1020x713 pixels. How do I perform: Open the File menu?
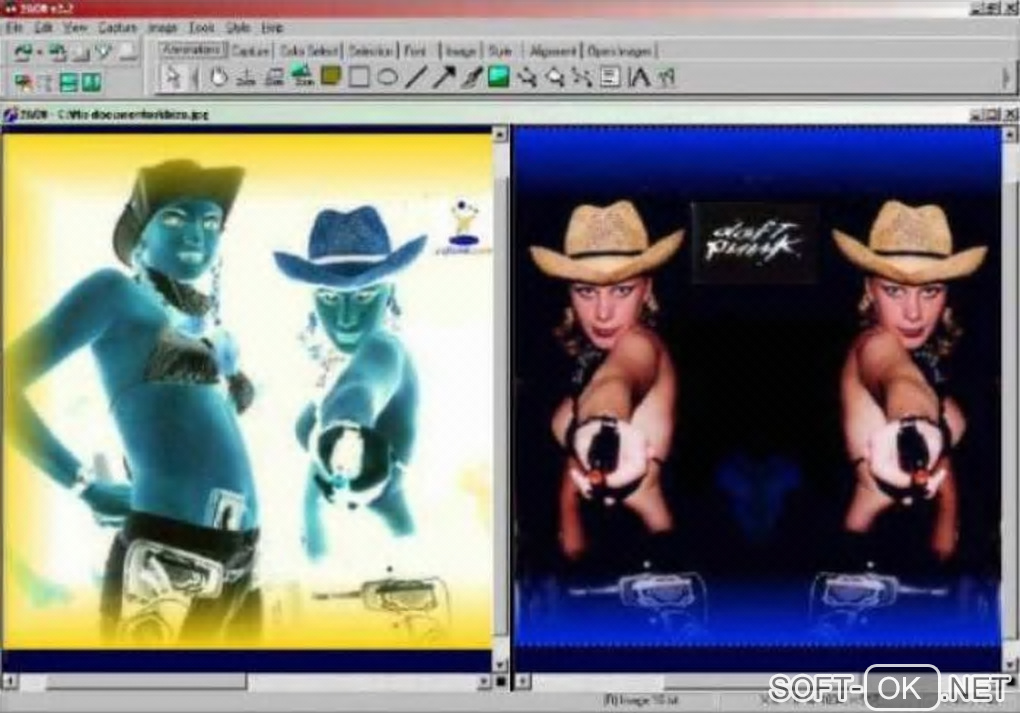(x=14, y=28)
